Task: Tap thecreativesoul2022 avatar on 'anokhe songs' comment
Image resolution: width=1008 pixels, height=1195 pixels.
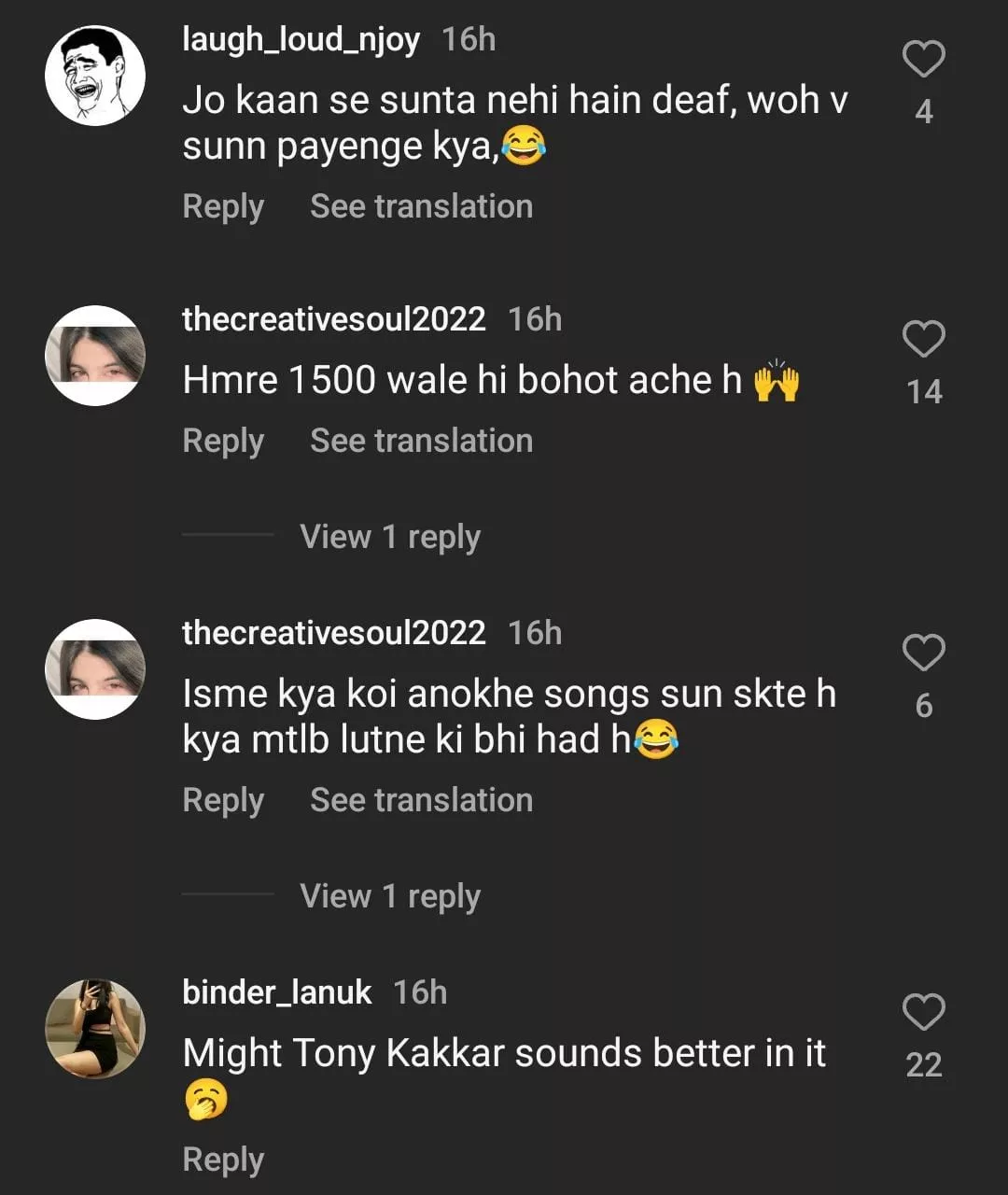Action: [x=95, y=669]
